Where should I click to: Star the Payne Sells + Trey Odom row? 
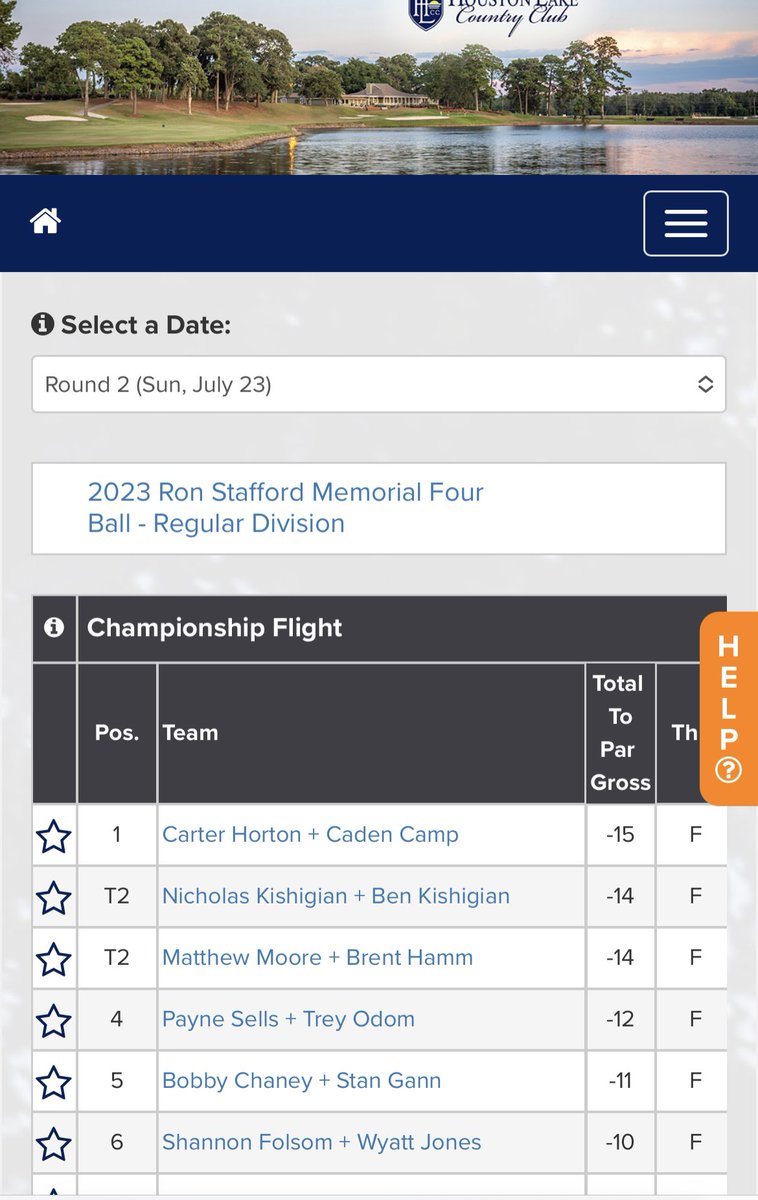click(x=54, y=1021)
